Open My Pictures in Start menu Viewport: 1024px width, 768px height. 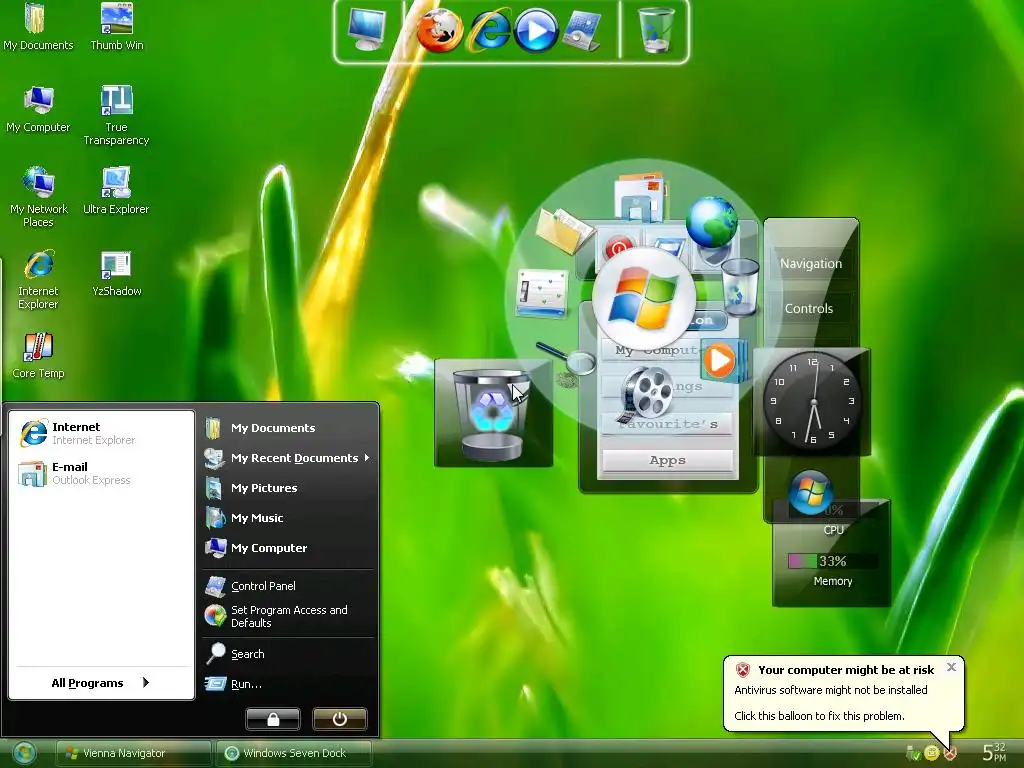click(x=287, y=488)
